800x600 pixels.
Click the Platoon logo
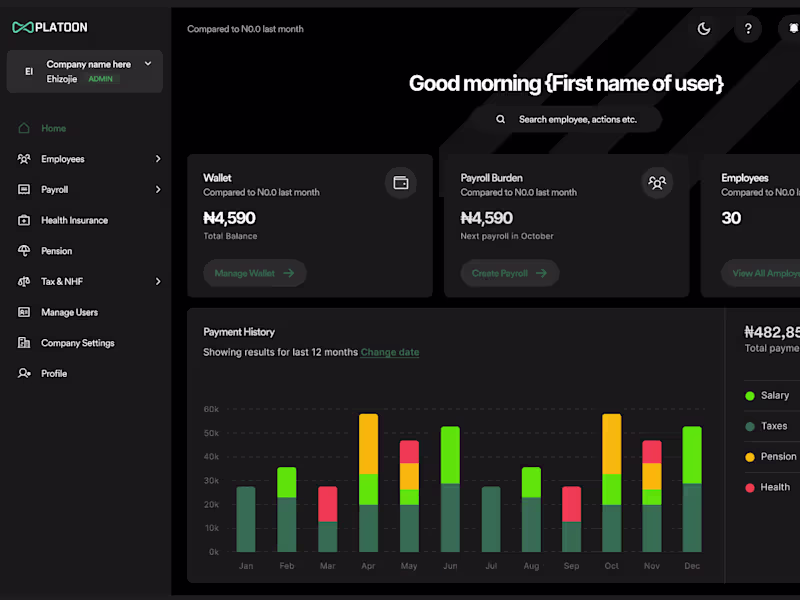click(50, 27)
